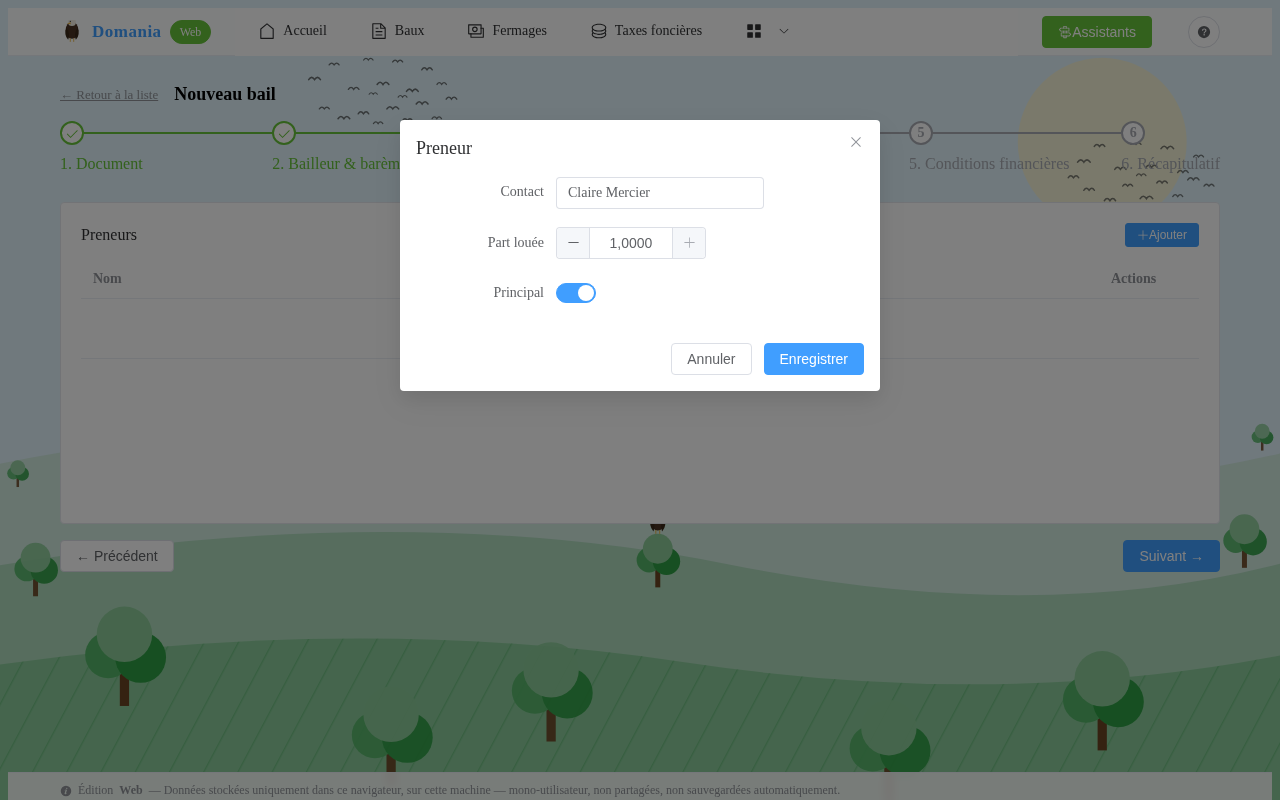Click the green Web edition badge
Image resolution: width=1280 pixels, height=800 pixels.
190,32
